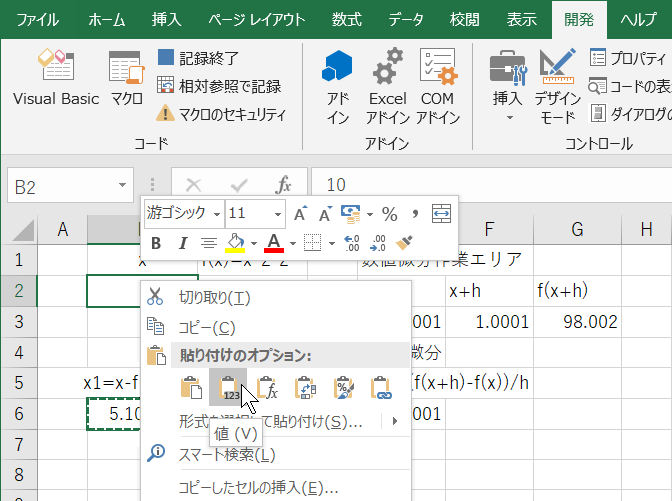Switch to the データ tab
The image size is (672, 501).
click(406, 20)
